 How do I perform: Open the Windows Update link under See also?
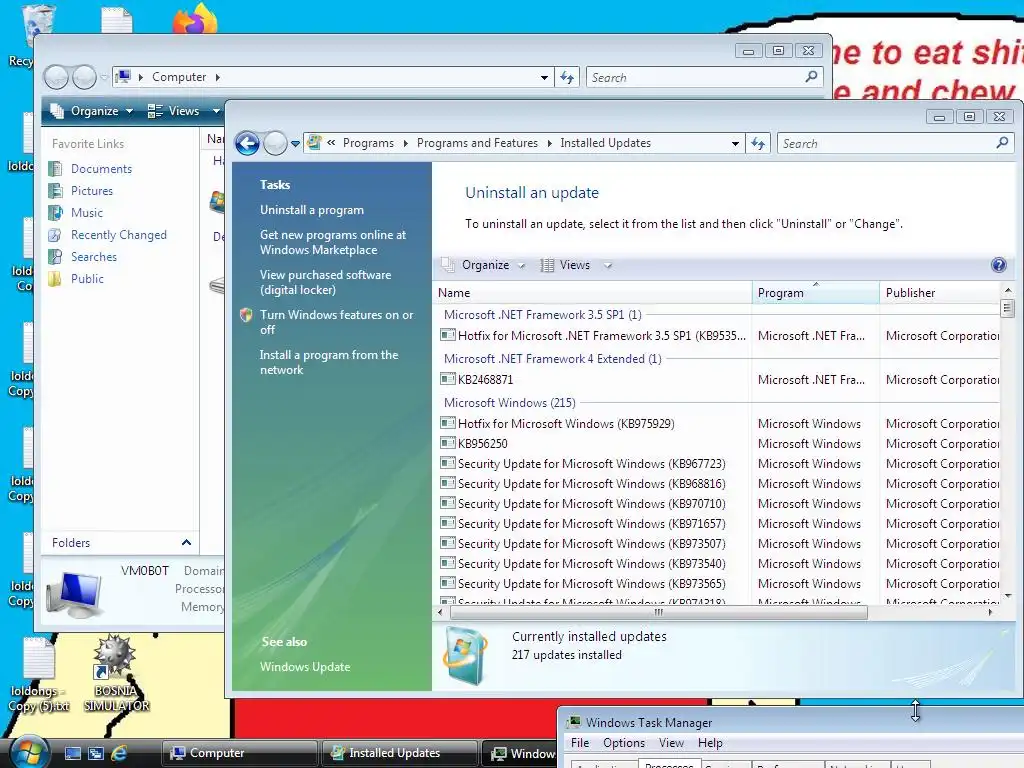point(305,667)
